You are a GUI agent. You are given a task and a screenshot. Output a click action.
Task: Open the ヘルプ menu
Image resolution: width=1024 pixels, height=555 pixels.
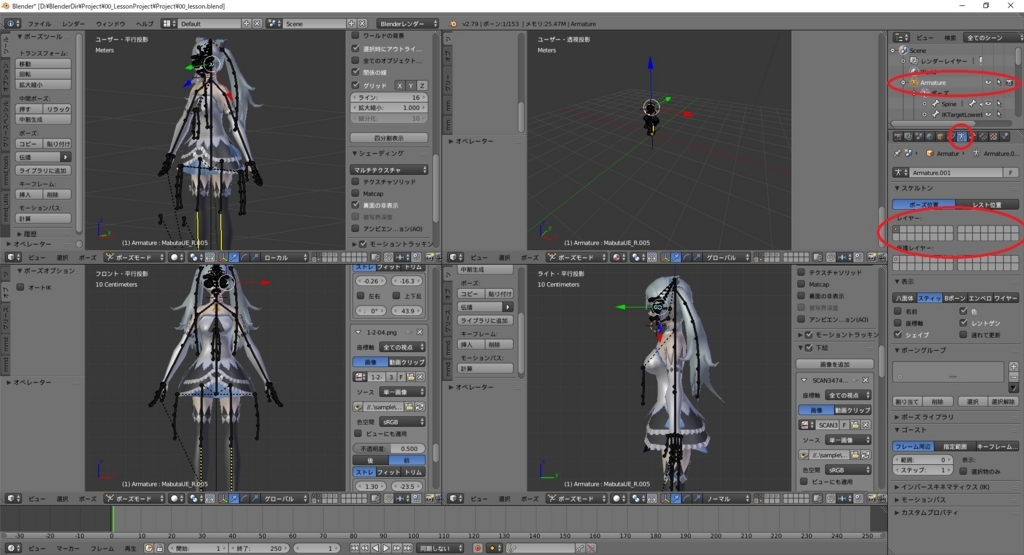(144, 24)
